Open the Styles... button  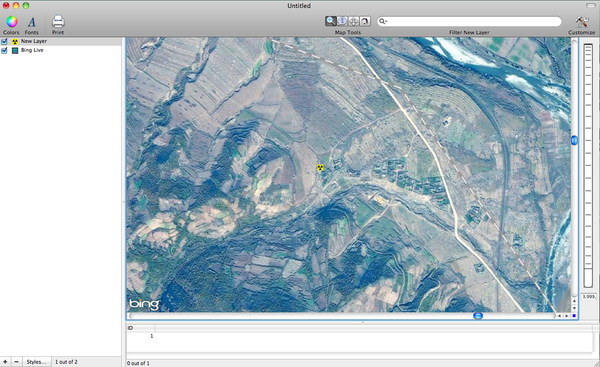(36, 362)
